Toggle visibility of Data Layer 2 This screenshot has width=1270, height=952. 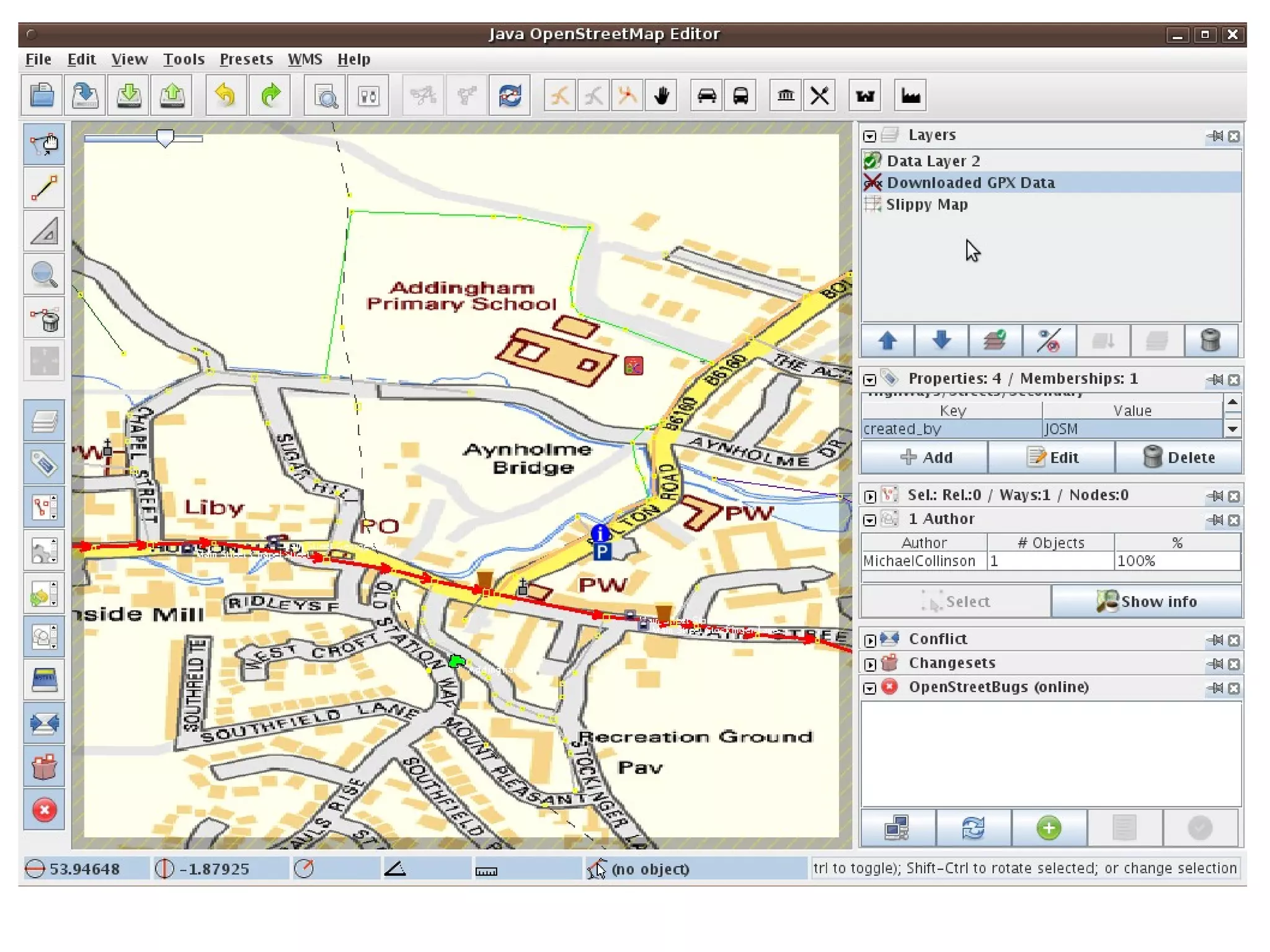(x=873, y=161)
